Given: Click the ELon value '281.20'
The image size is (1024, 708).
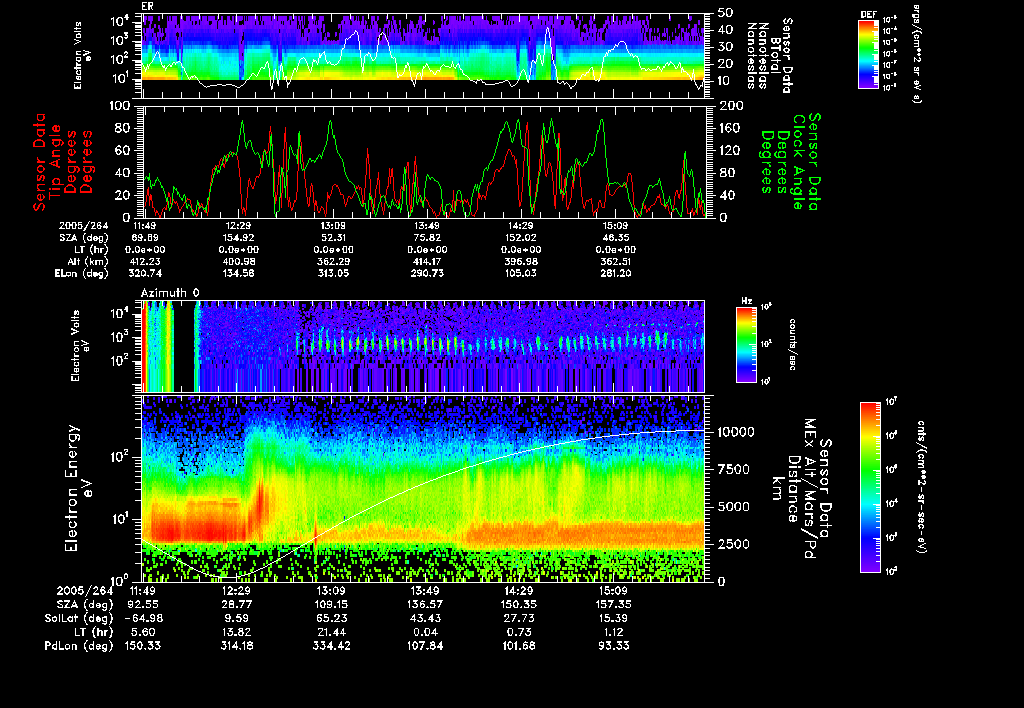Looking at the screenshot, I should [615, 274].
